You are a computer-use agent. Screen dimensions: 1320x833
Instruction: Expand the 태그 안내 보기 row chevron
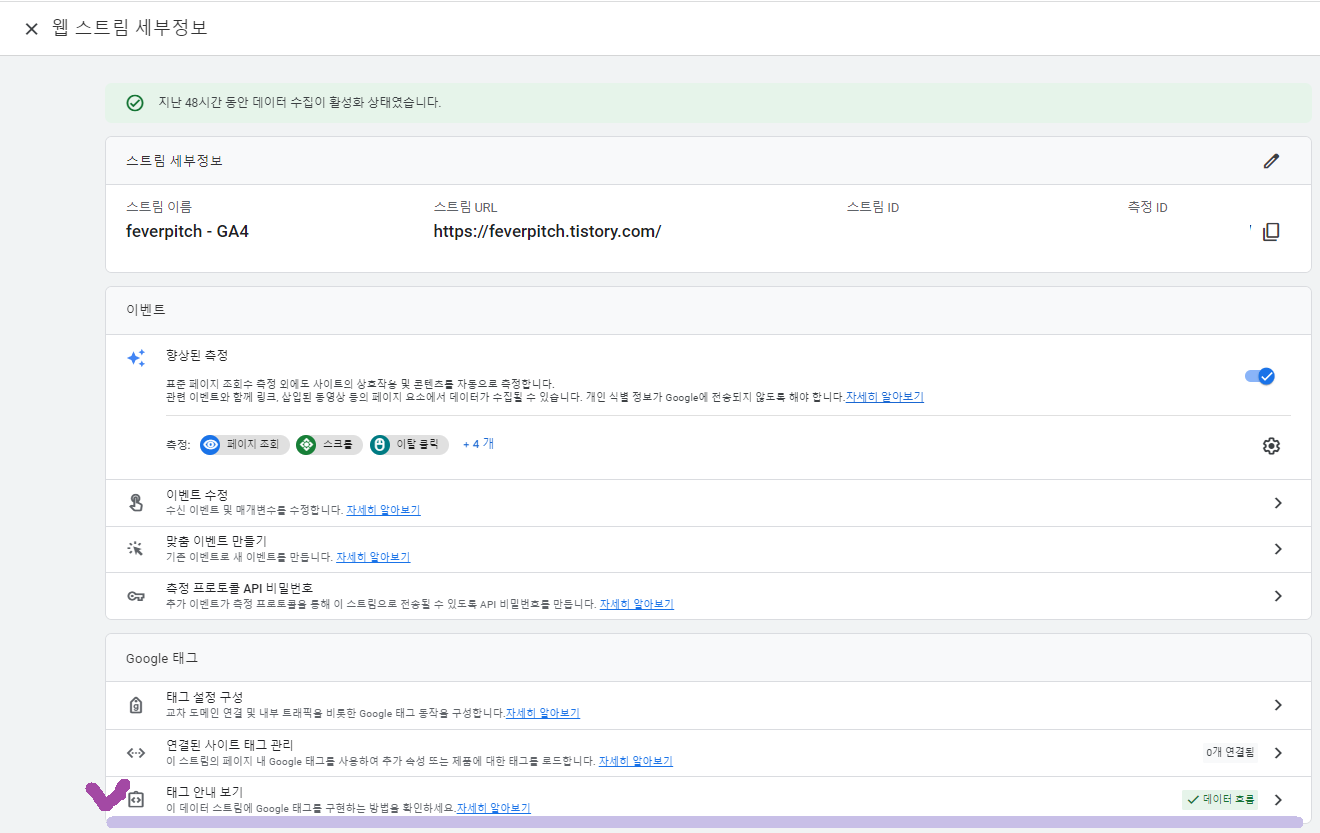(x=1277, y=798)
